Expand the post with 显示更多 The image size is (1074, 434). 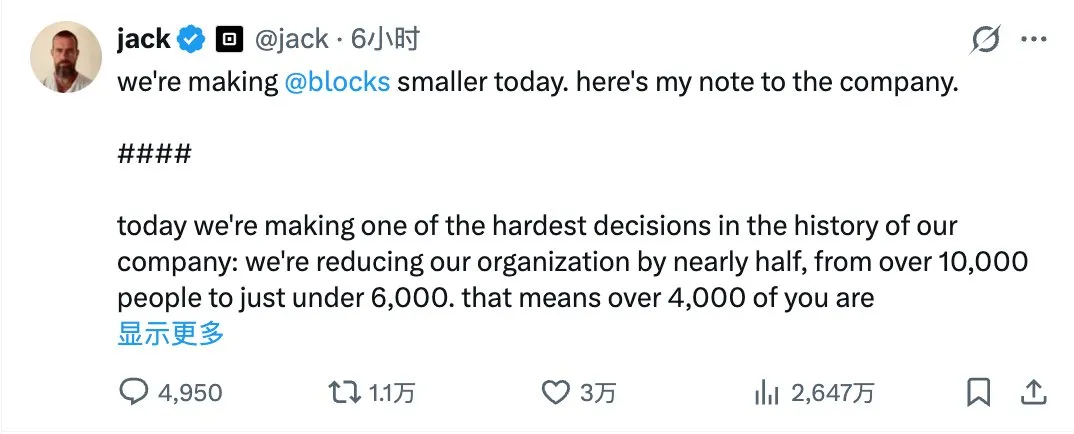(170, 334)
